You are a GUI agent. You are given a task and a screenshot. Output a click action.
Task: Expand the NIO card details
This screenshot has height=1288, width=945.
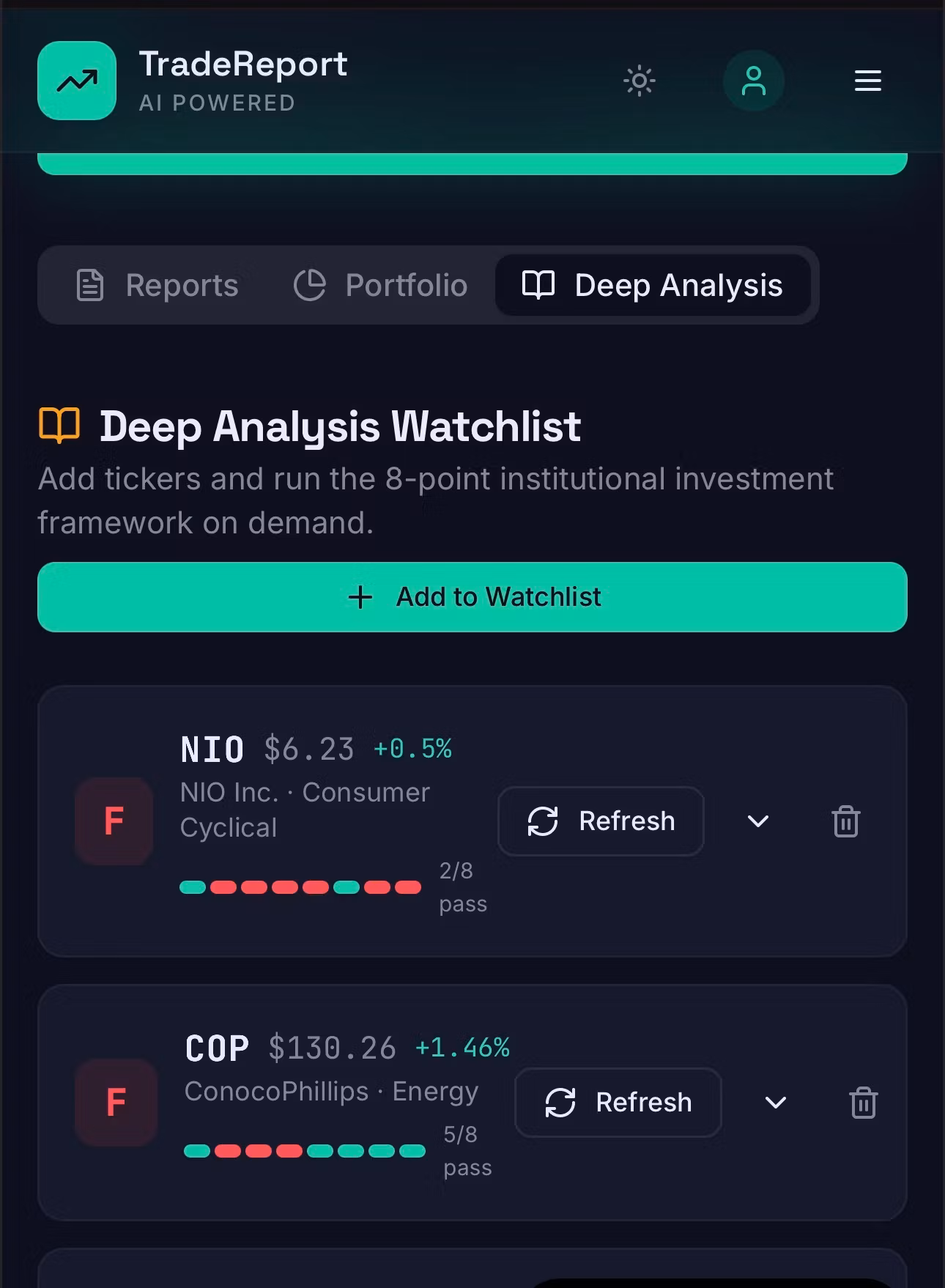pyautogui.click(x=758, y=821)
